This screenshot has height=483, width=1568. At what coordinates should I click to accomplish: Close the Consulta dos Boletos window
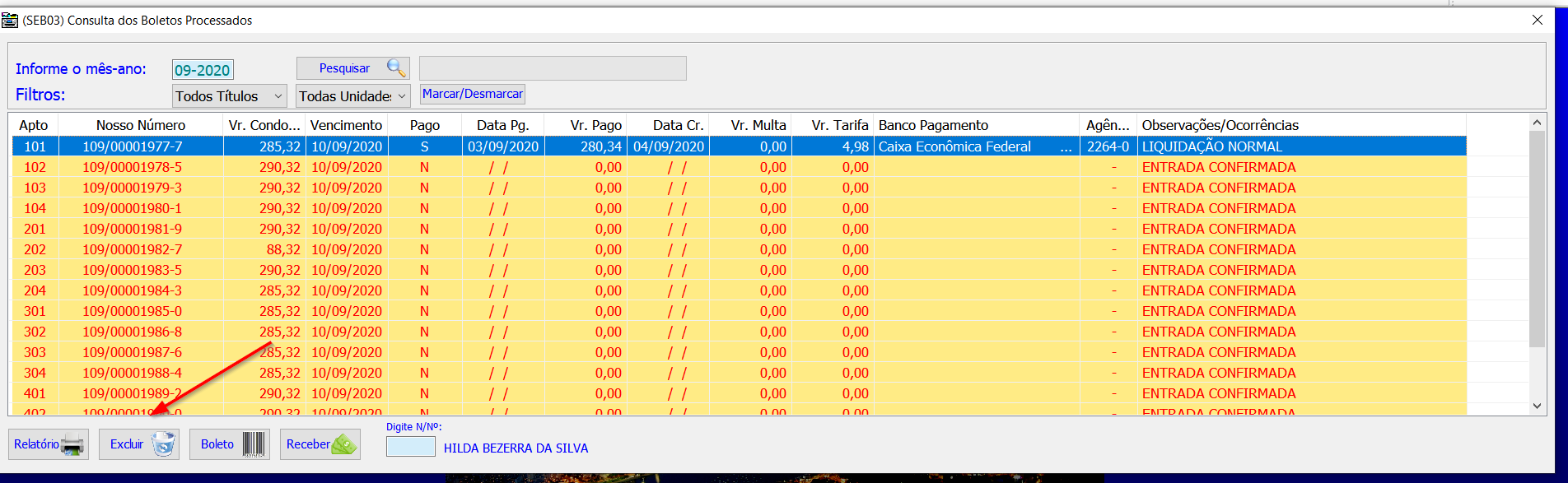[1537, 21]
